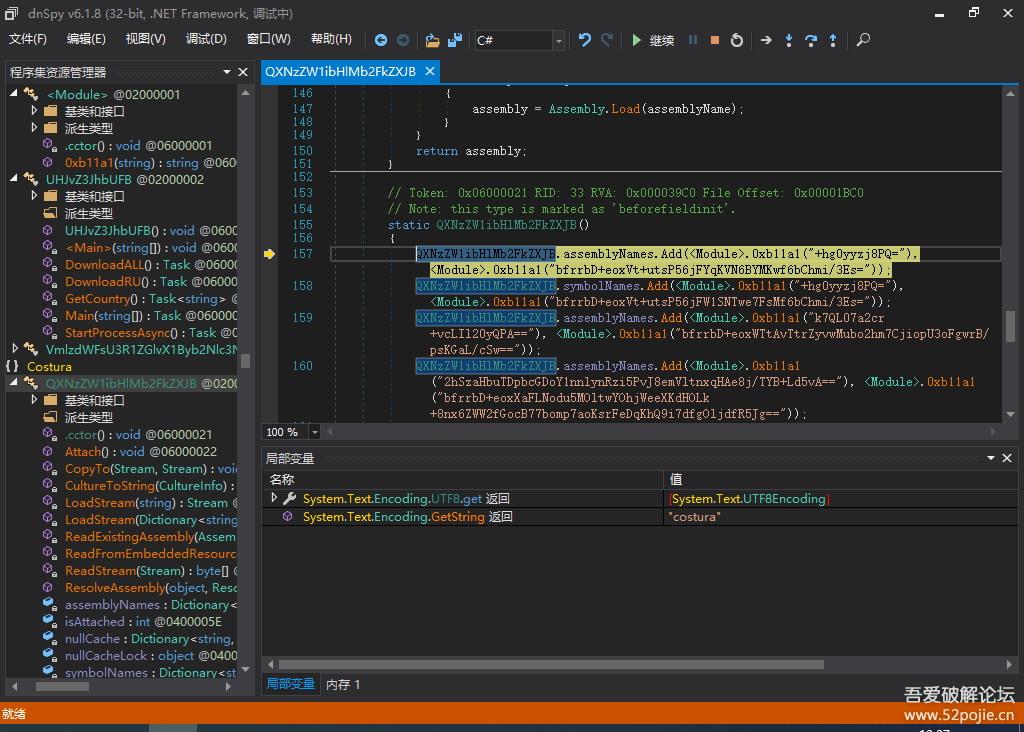Open search with the magnifier icon
The image size is (1024, 732).
(x=863, y=40)
